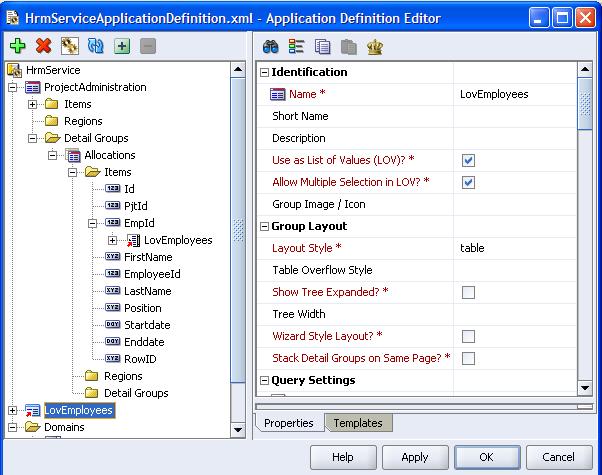Switch to the Templates tab
602x475 pixels.
357,423
